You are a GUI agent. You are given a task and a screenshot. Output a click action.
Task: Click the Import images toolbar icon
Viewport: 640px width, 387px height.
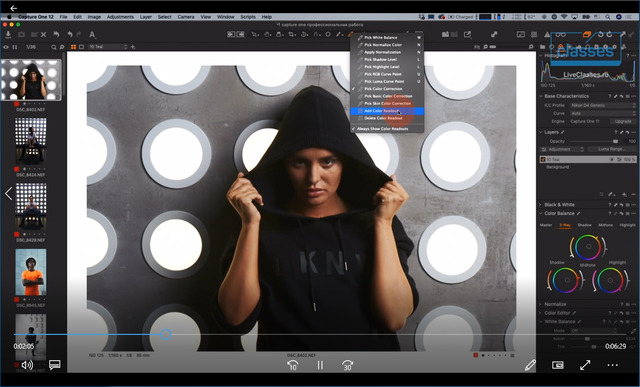(8, 35)
